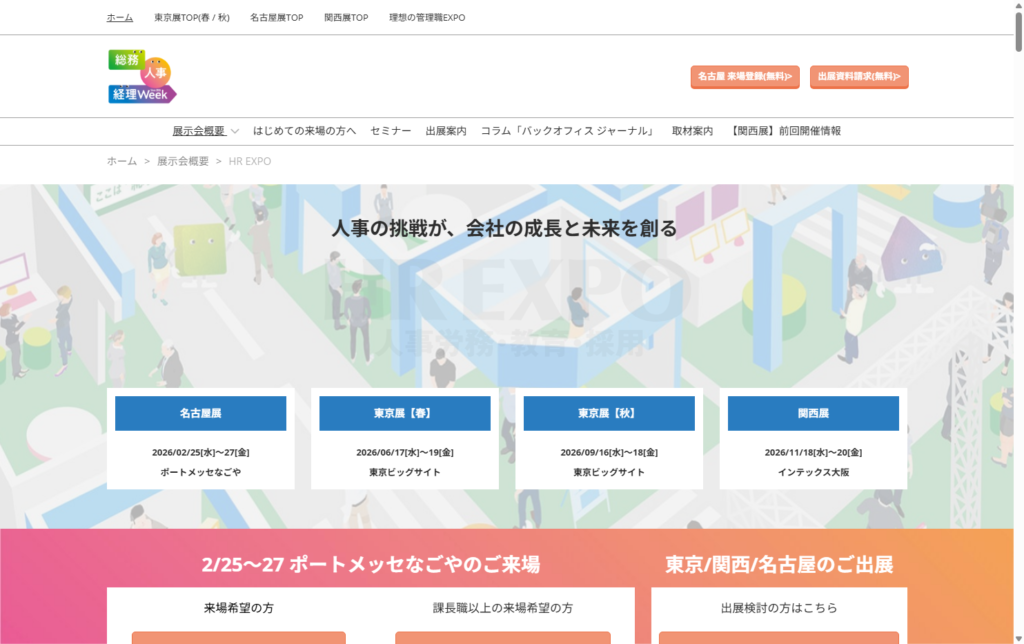Viewport: 1024px width, 644px height.
Task: Click the vertical page scrollbar
Action: click(1017, 300)
